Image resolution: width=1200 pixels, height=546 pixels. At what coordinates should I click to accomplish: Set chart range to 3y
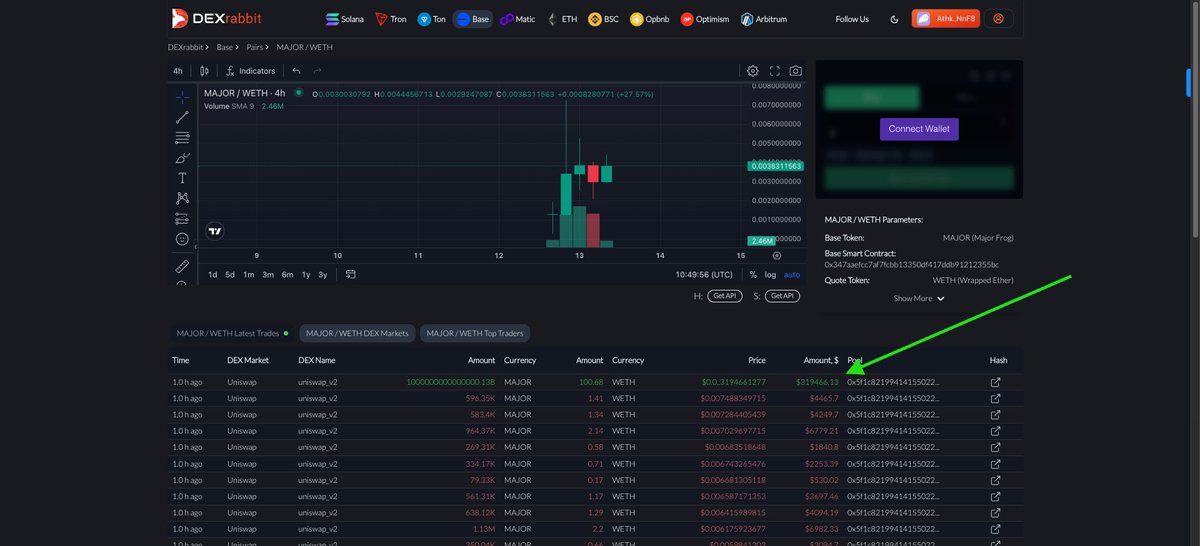click(322, 274)
